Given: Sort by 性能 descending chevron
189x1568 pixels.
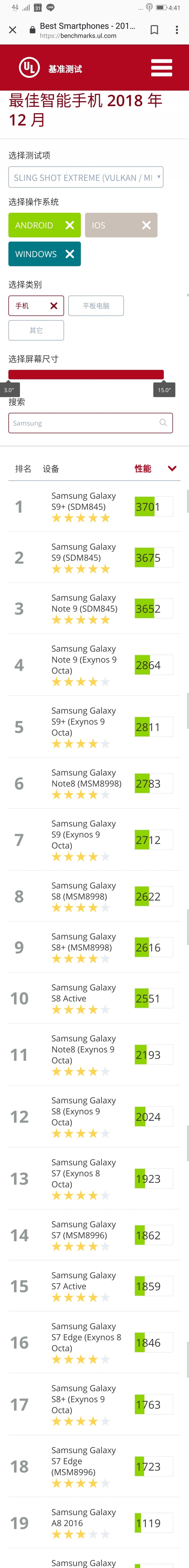Looking at the screenshot, I should click(172, 468).
